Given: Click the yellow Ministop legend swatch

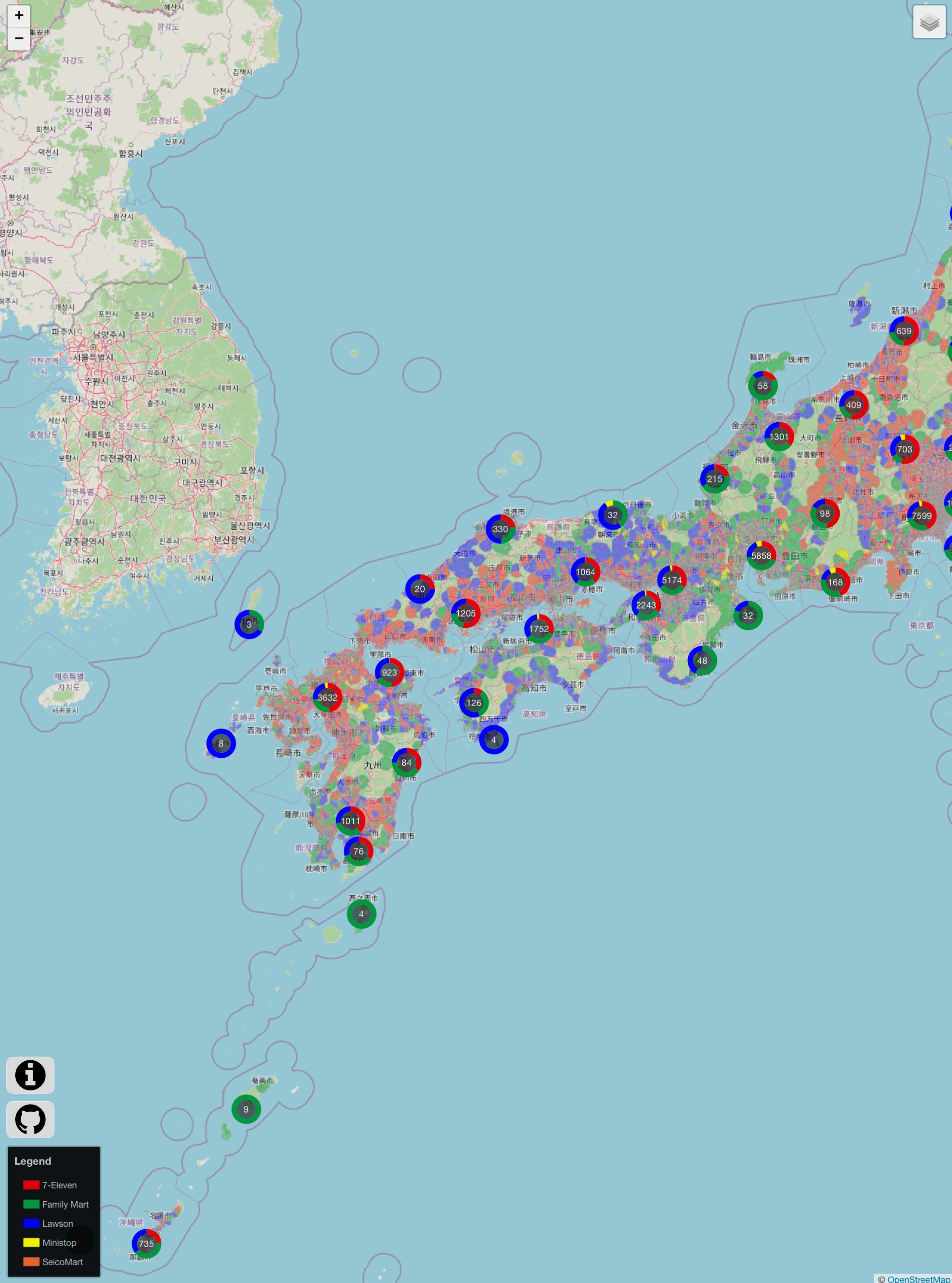Looking at the screenshot, I should click(31, 1243).
